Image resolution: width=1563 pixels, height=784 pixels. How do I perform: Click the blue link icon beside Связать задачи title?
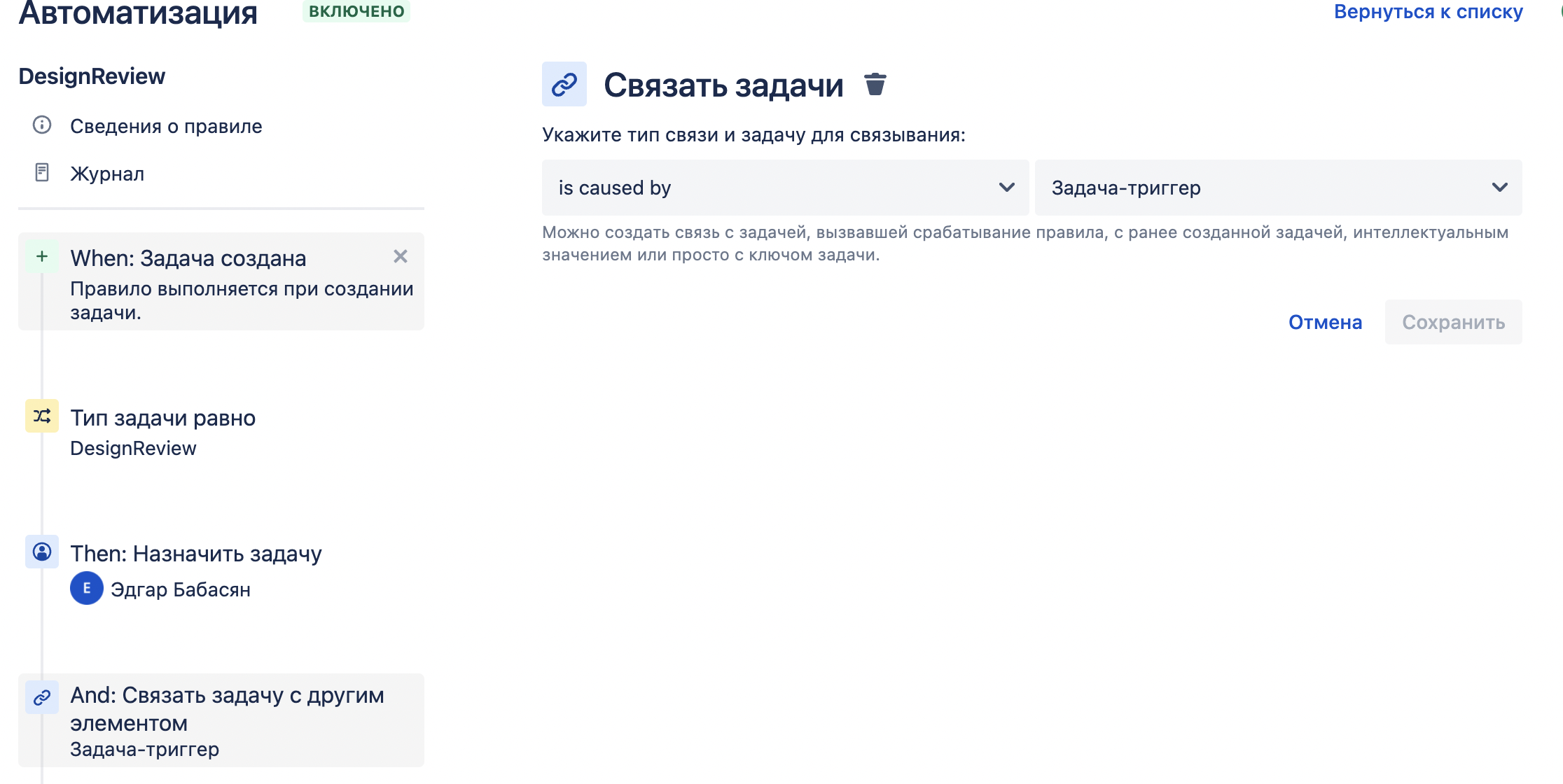(x=564, y=84)
